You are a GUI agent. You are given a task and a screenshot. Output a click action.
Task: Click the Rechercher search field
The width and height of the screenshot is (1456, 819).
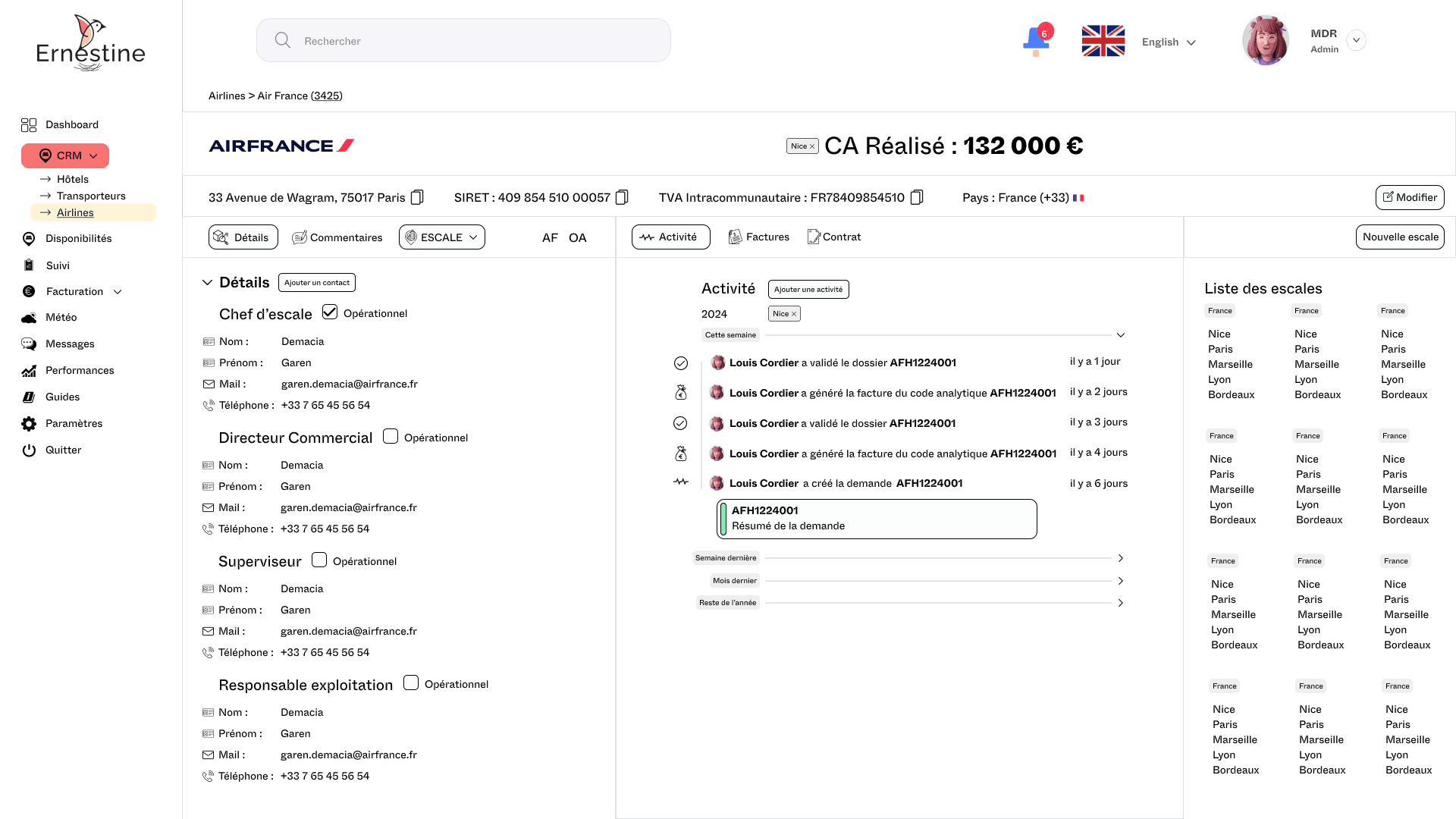tap(463, 41)
